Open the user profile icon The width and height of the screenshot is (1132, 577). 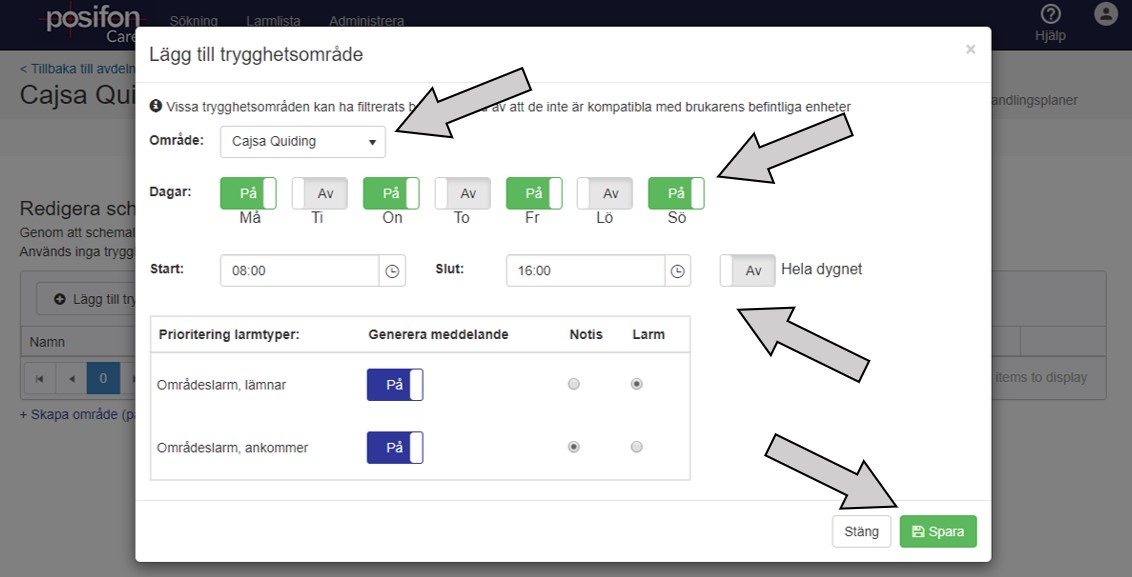pos(1105,14)
